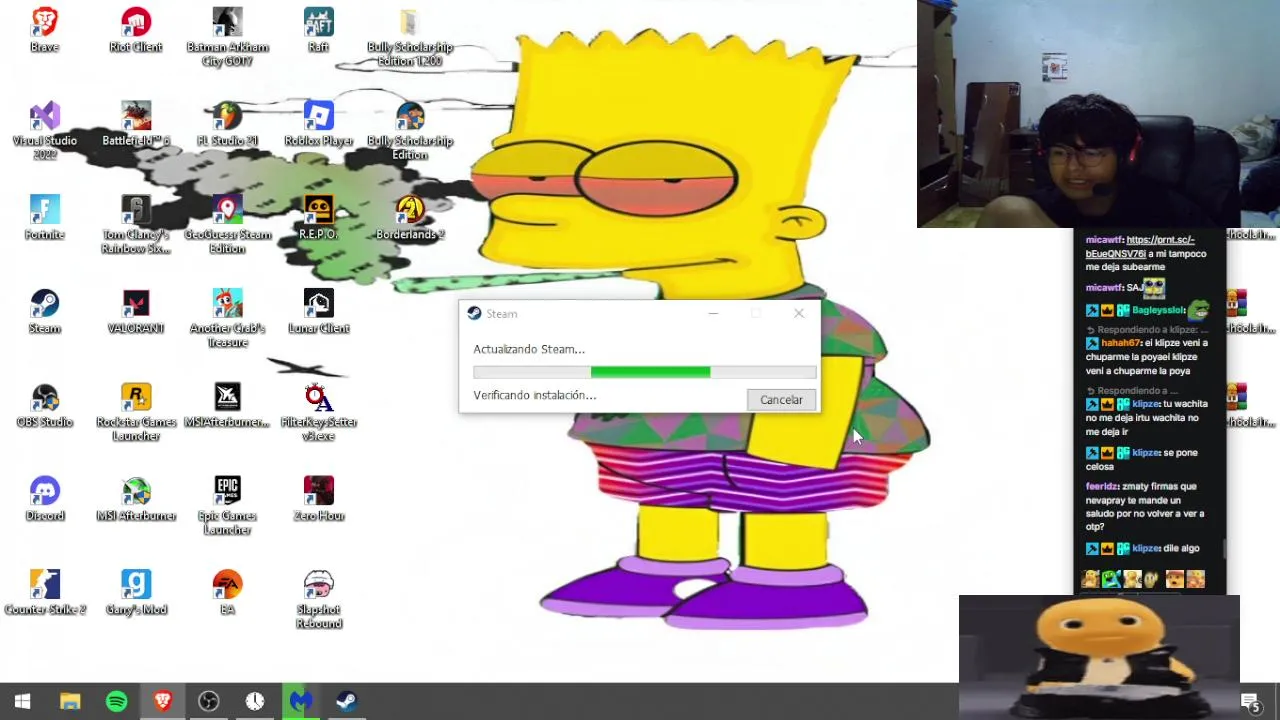This screenshot has height=720, width=1280.
Task: Launch the Lunar Client desktop icon
Action: tap(318, 312)
